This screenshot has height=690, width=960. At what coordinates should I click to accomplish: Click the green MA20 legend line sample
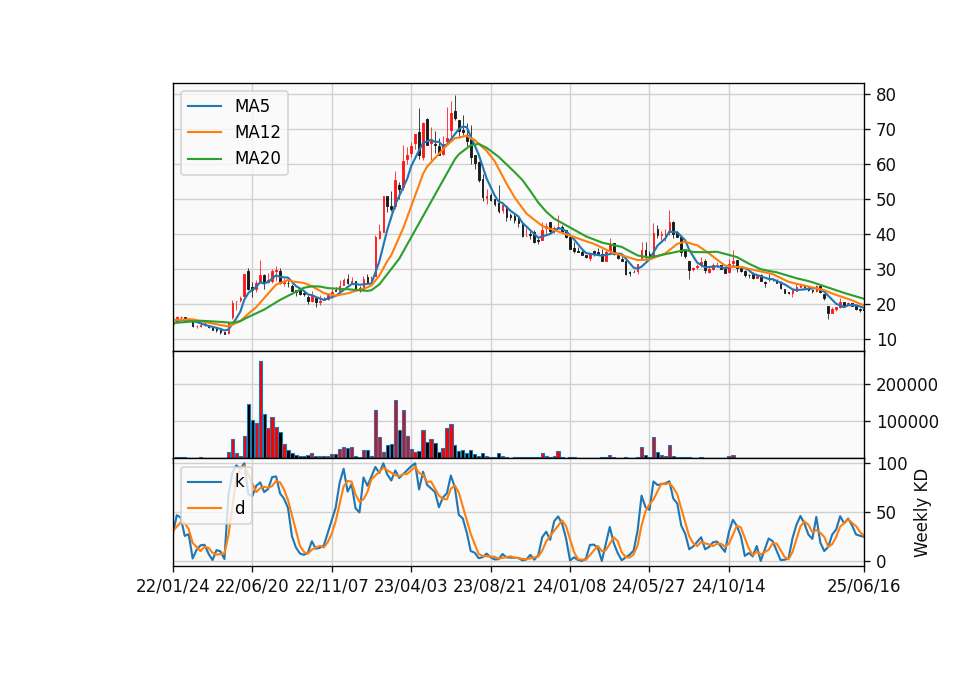(x=204, y=158)
